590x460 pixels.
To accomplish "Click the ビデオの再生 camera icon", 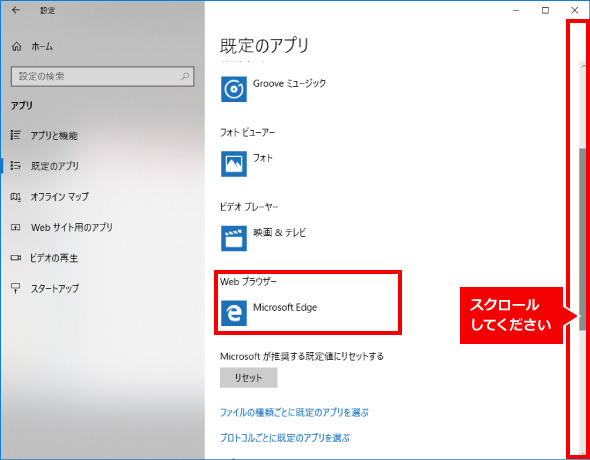I will [15, 258].
